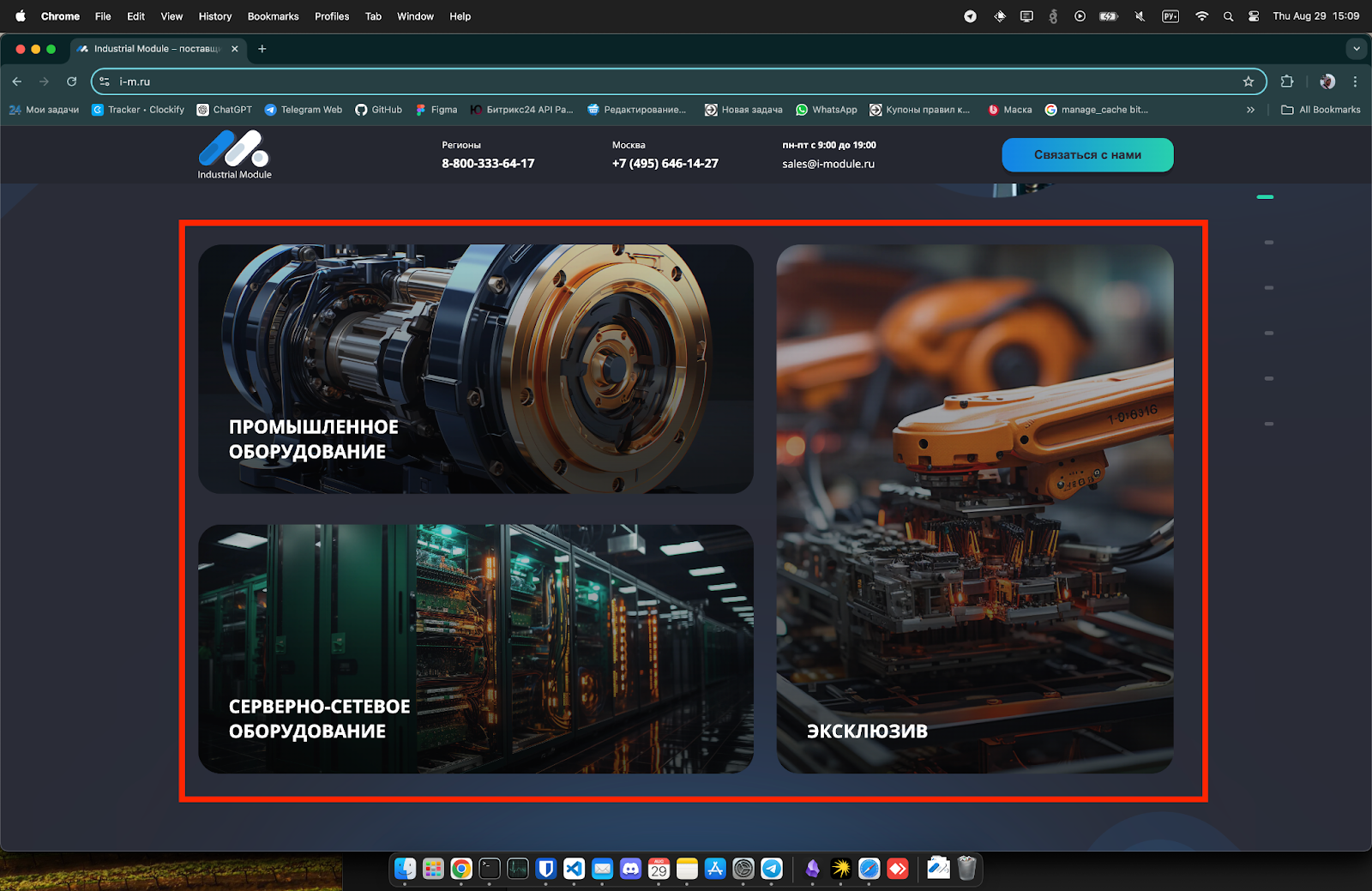Open the Новая задача bookmark
This screenshot has width=1372, height=891.
click(x=743, y=110)
